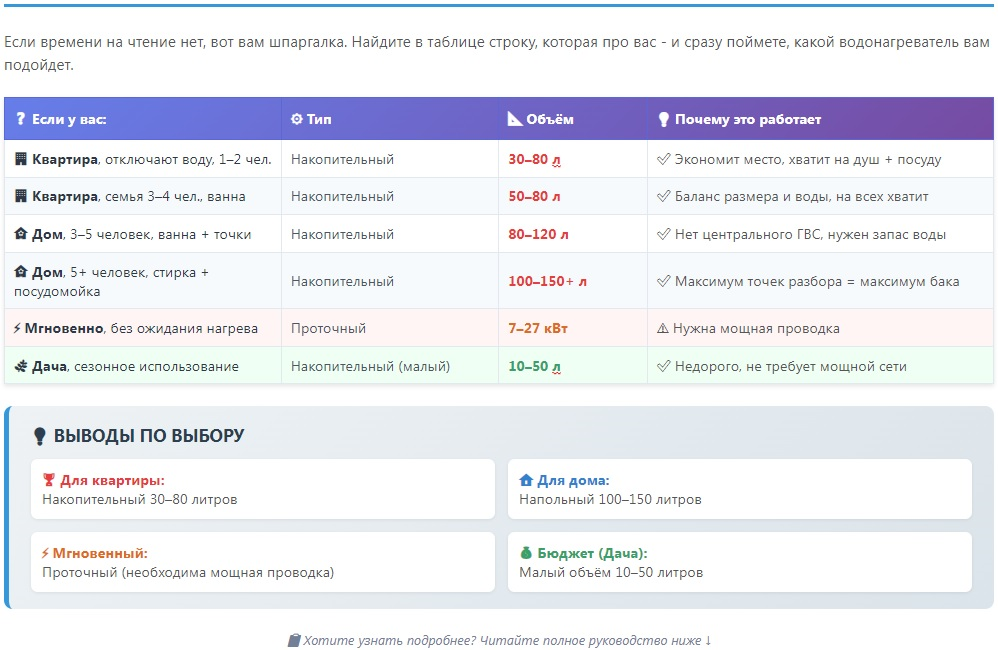The image size is (998, 650).
Task: Click the warning icon near Нужна мощная проводка
Action: pos(662,329)
